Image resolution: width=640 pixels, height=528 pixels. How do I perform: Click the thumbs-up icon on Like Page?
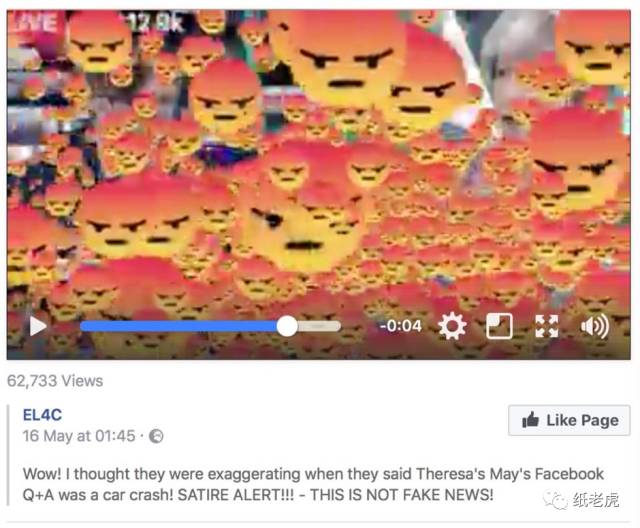(x=530, y=419)
